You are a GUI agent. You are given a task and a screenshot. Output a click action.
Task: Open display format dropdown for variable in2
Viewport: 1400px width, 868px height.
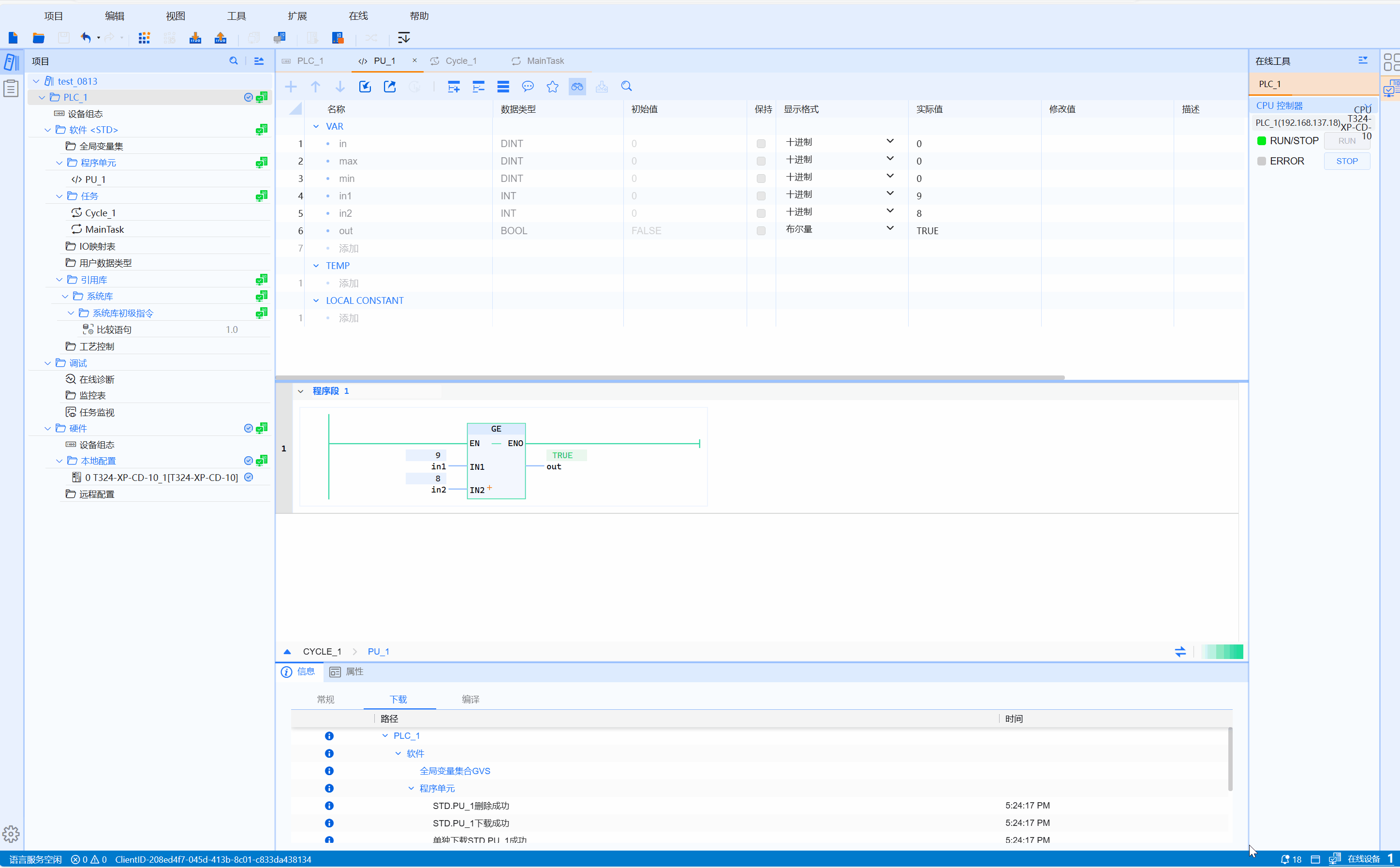889,211
